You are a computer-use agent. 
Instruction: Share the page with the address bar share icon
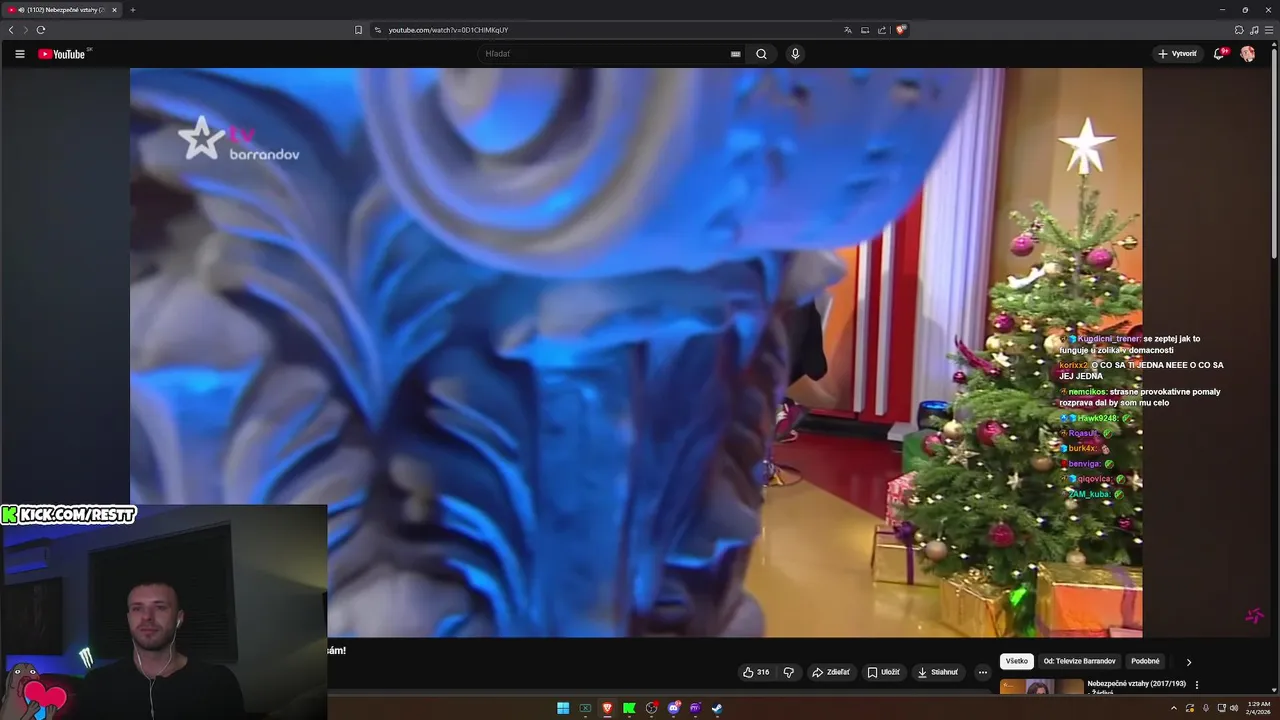point(882,30)
